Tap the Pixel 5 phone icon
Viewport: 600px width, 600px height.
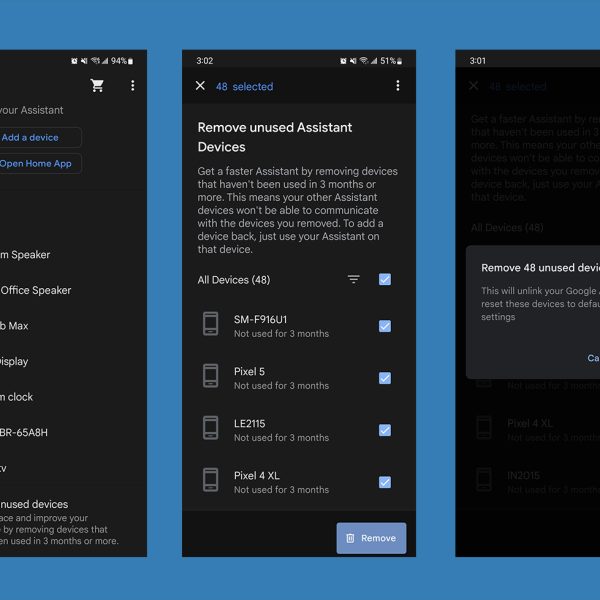click(x=211, y=377)
